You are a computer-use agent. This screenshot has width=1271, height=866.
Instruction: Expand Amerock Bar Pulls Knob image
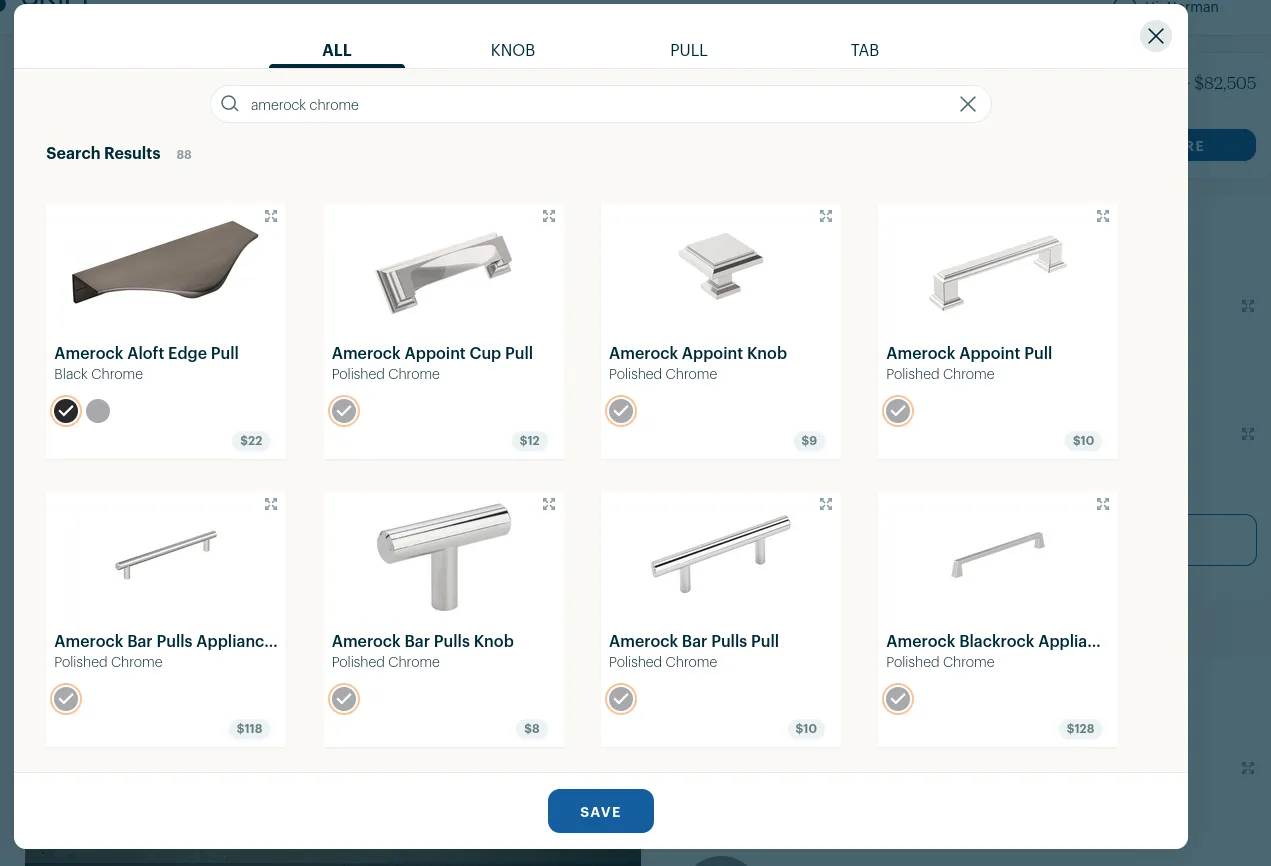coord(549,504)
